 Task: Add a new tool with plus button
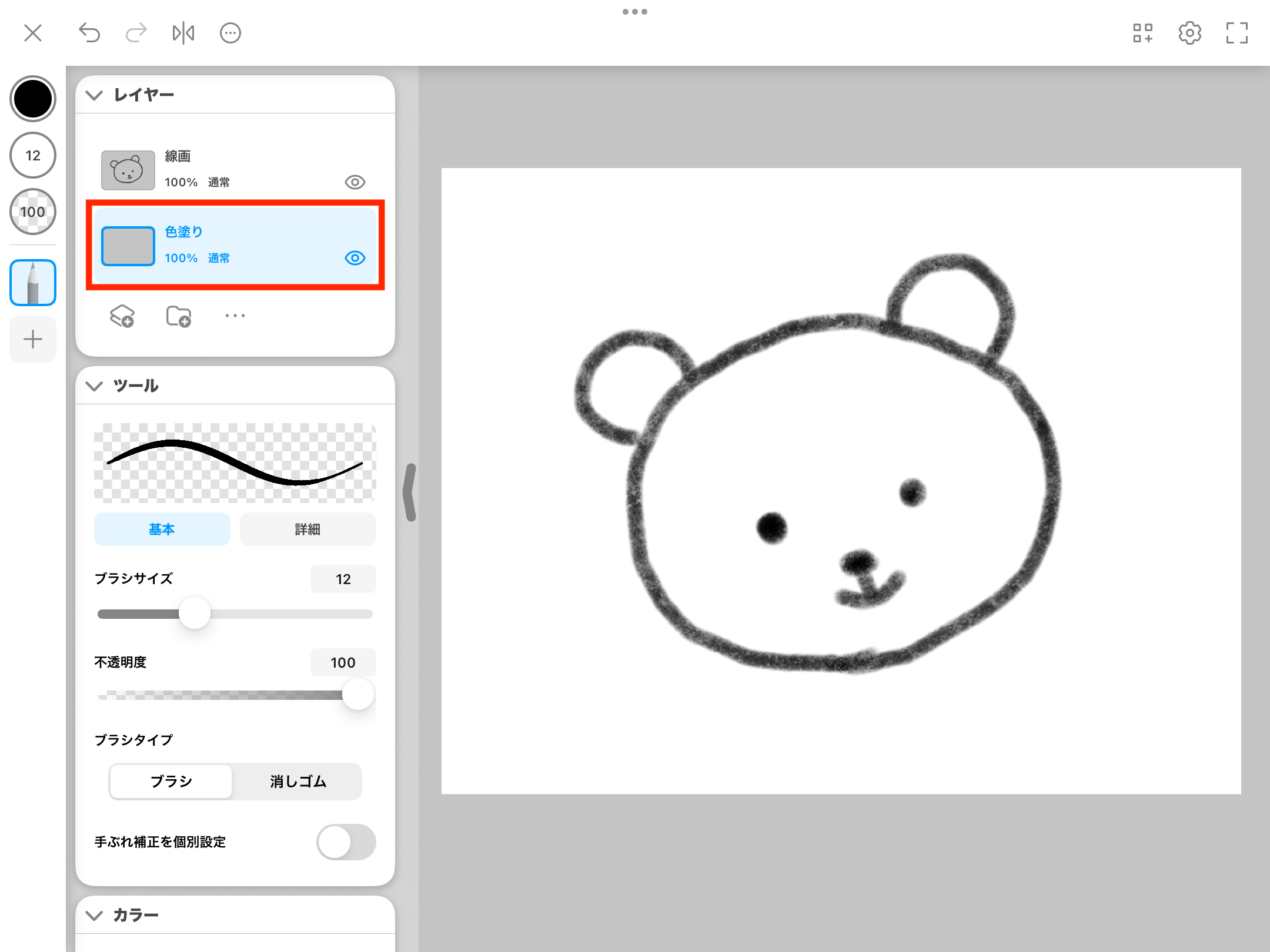pos(33,339)
